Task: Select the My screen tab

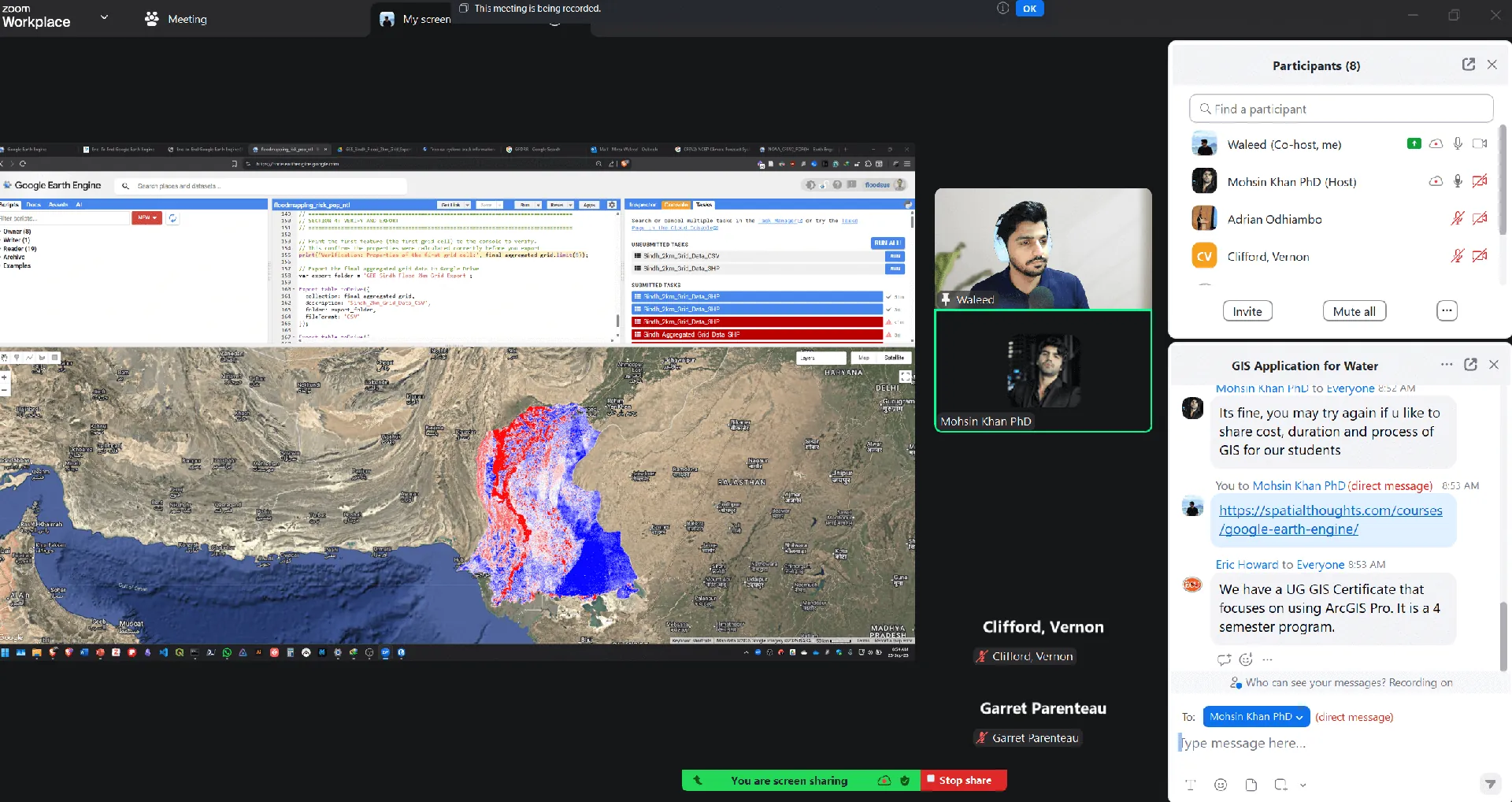Action: pyautogui.click(x=415, y=19)
